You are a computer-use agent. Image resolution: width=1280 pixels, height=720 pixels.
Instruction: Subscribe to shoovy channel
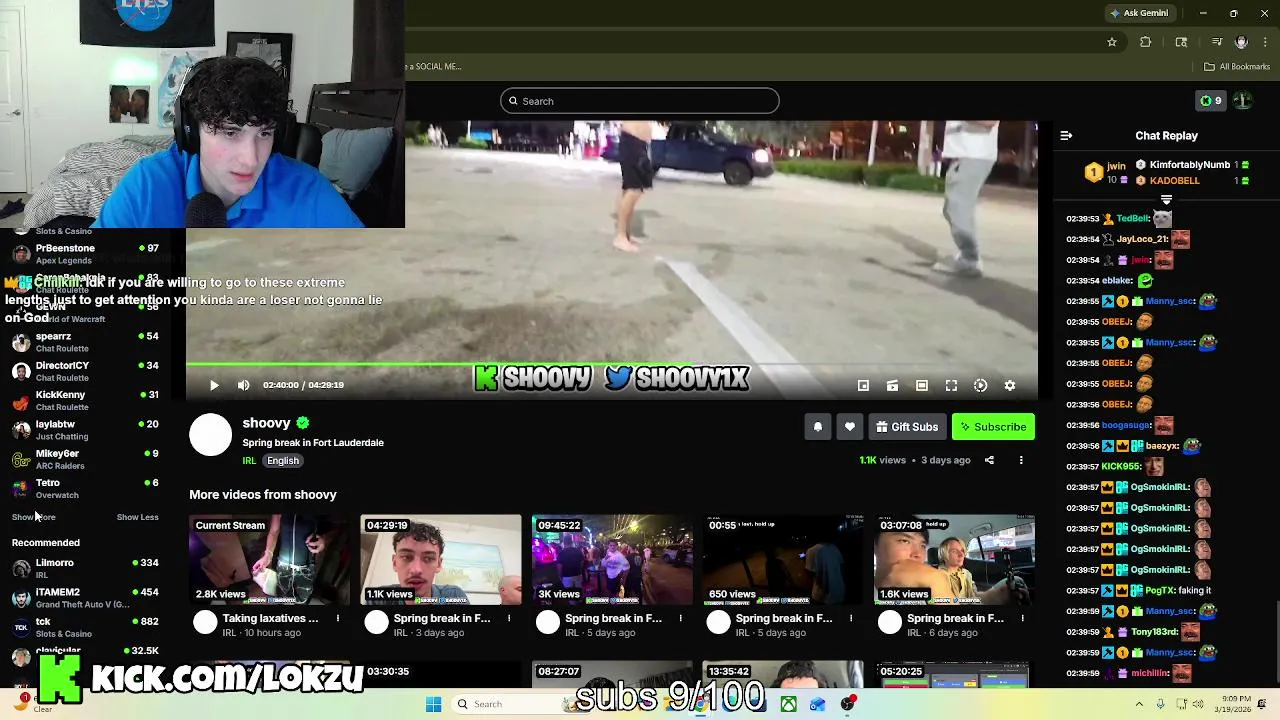[993, 427]
